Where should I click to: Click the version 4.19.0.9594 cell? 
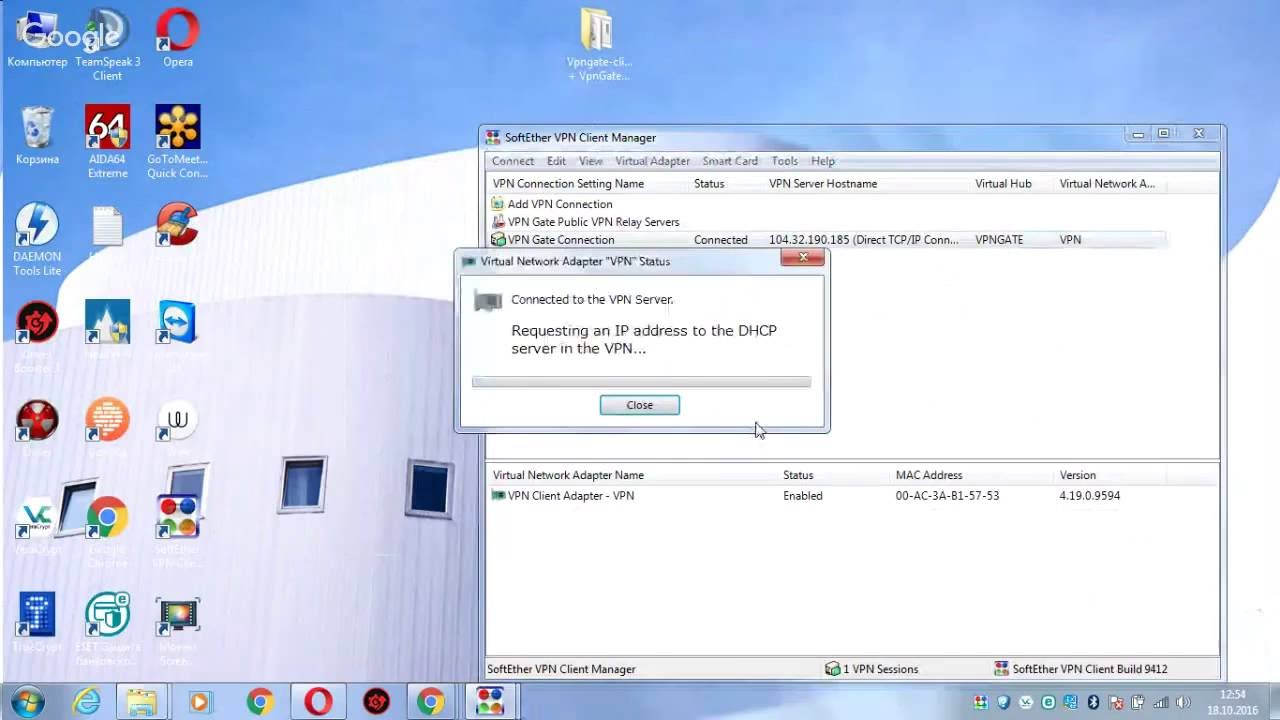(x=1090, y=496)
